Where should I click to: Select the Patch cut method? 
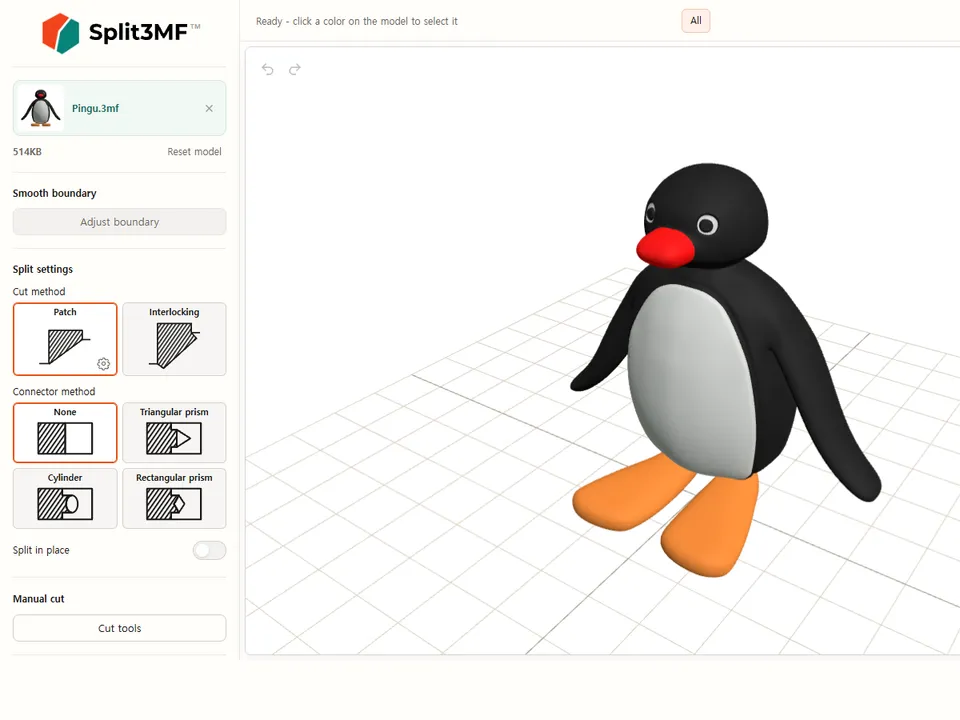(x=65, y=339)
